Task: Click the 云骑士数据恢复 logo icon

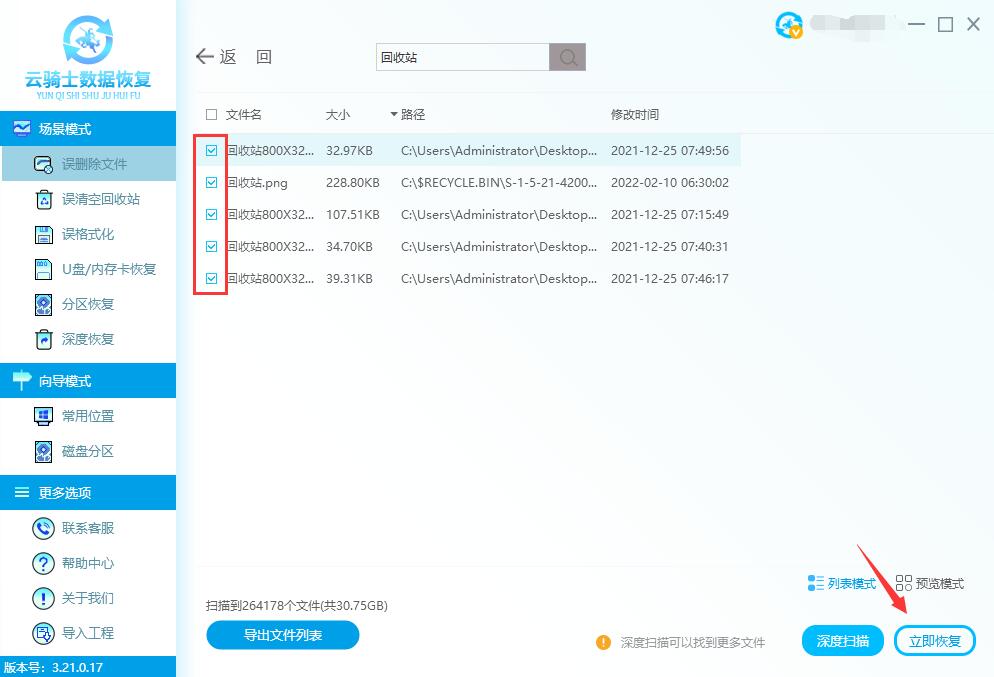Action: 88,40
